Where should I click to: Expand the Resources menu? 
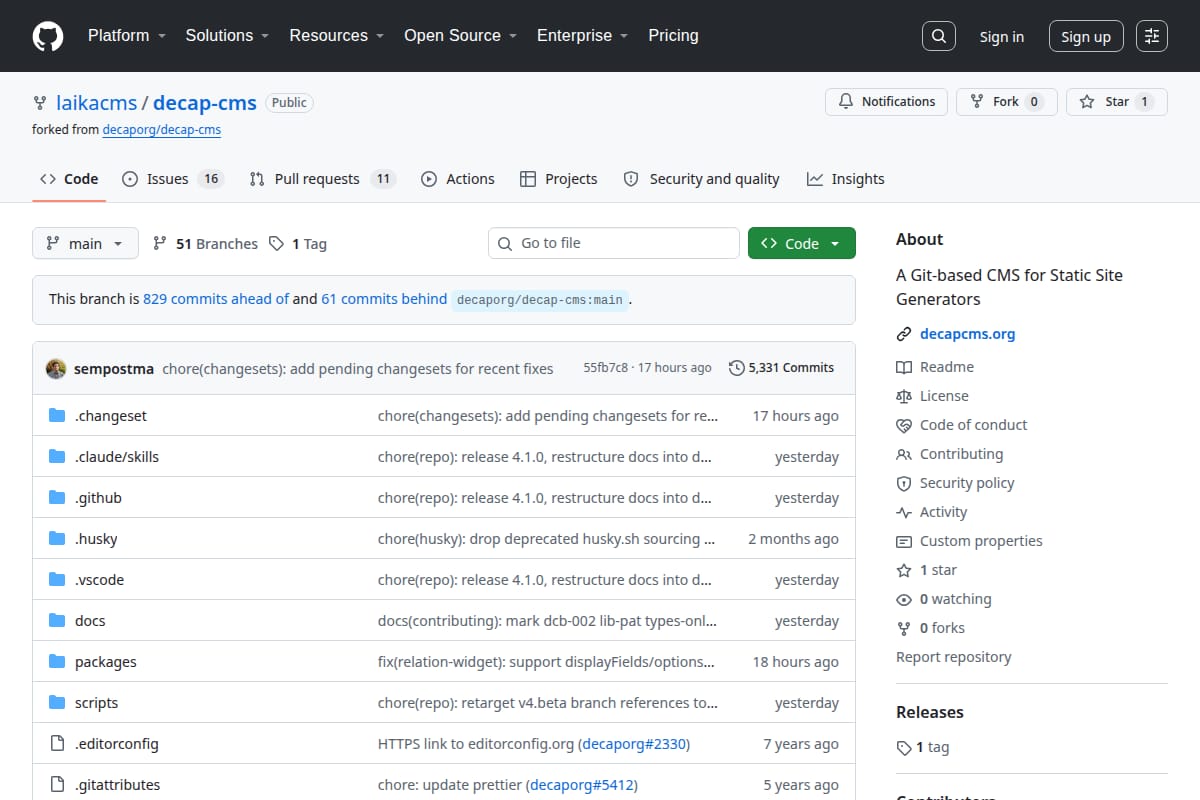337,36
